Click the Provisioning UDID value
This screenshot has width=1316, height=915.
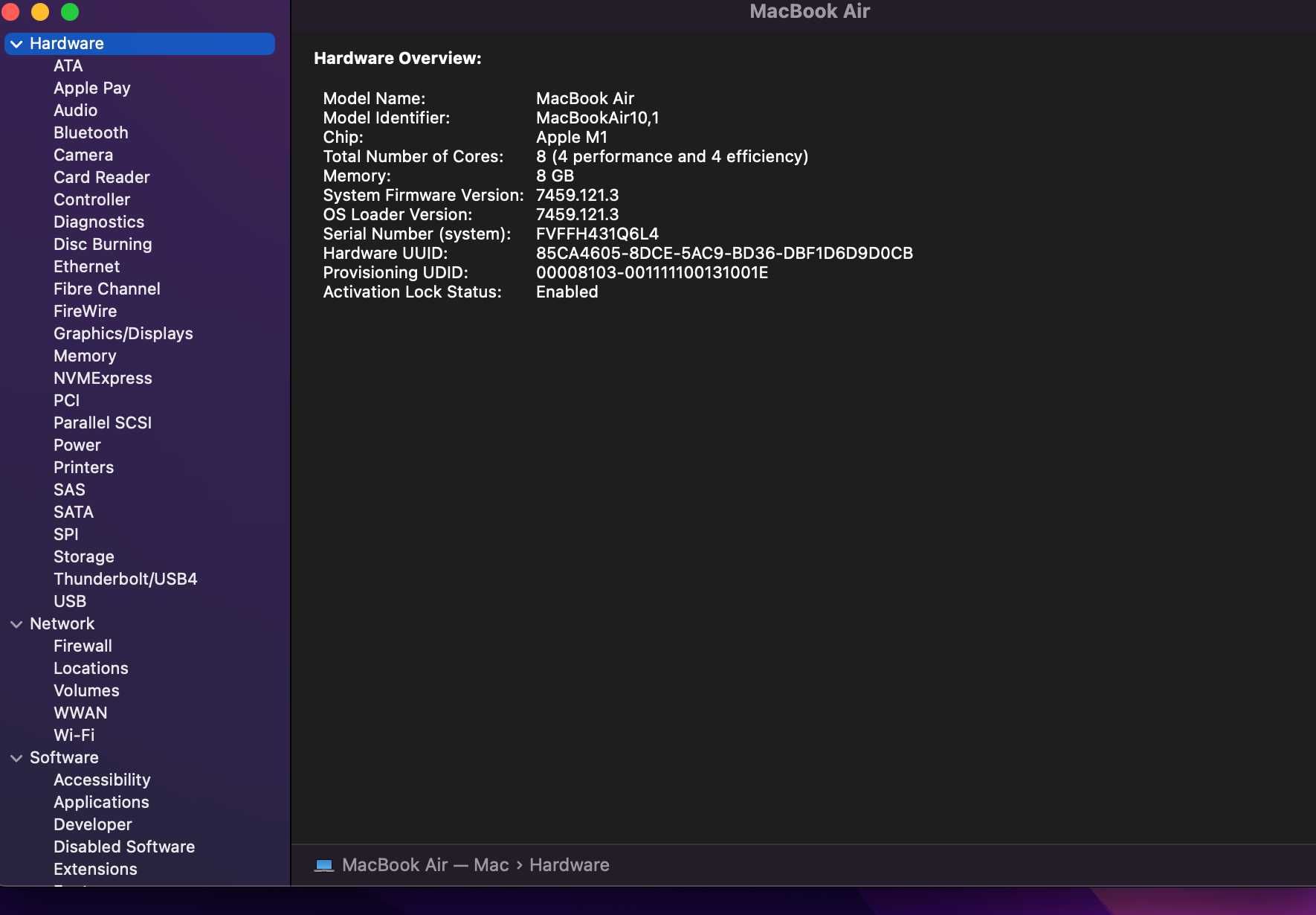tap(652, 273)
